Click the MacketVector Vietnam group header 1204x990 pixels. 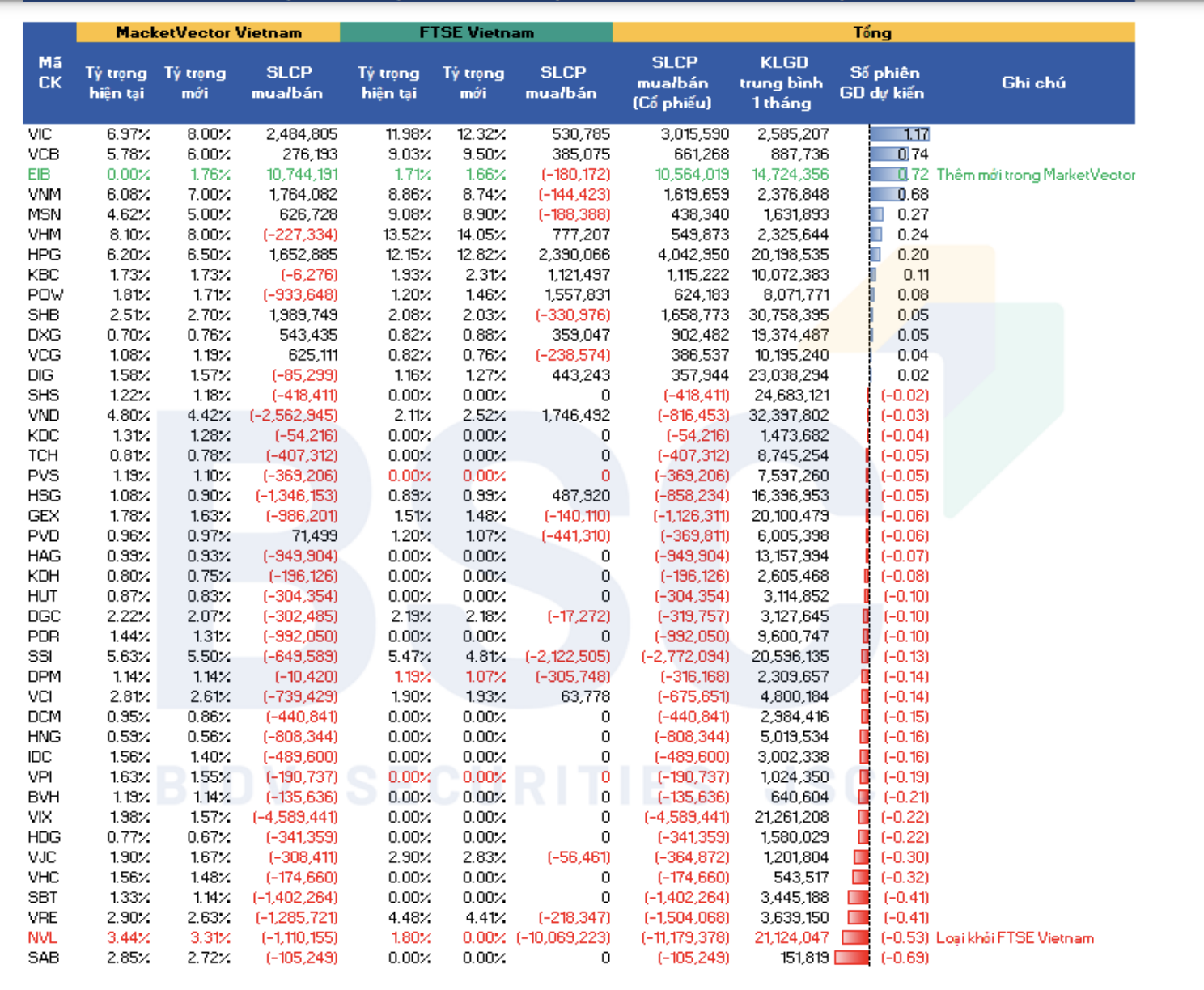tap(208, 32)
